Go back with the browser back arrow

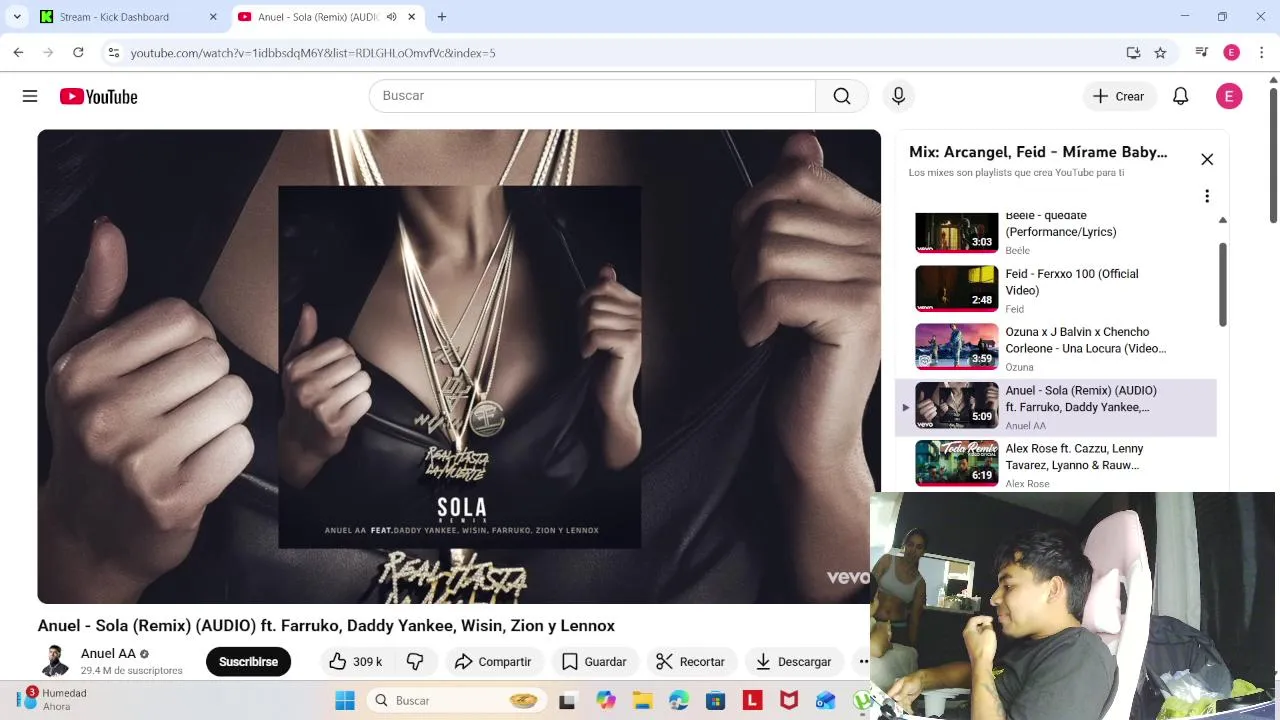(x=18, y=52)
